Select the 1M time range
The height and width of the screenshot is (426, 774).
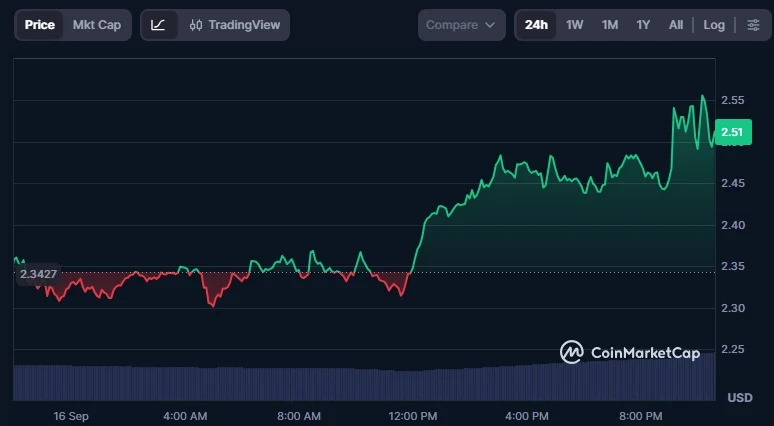[x=610, y=25]
